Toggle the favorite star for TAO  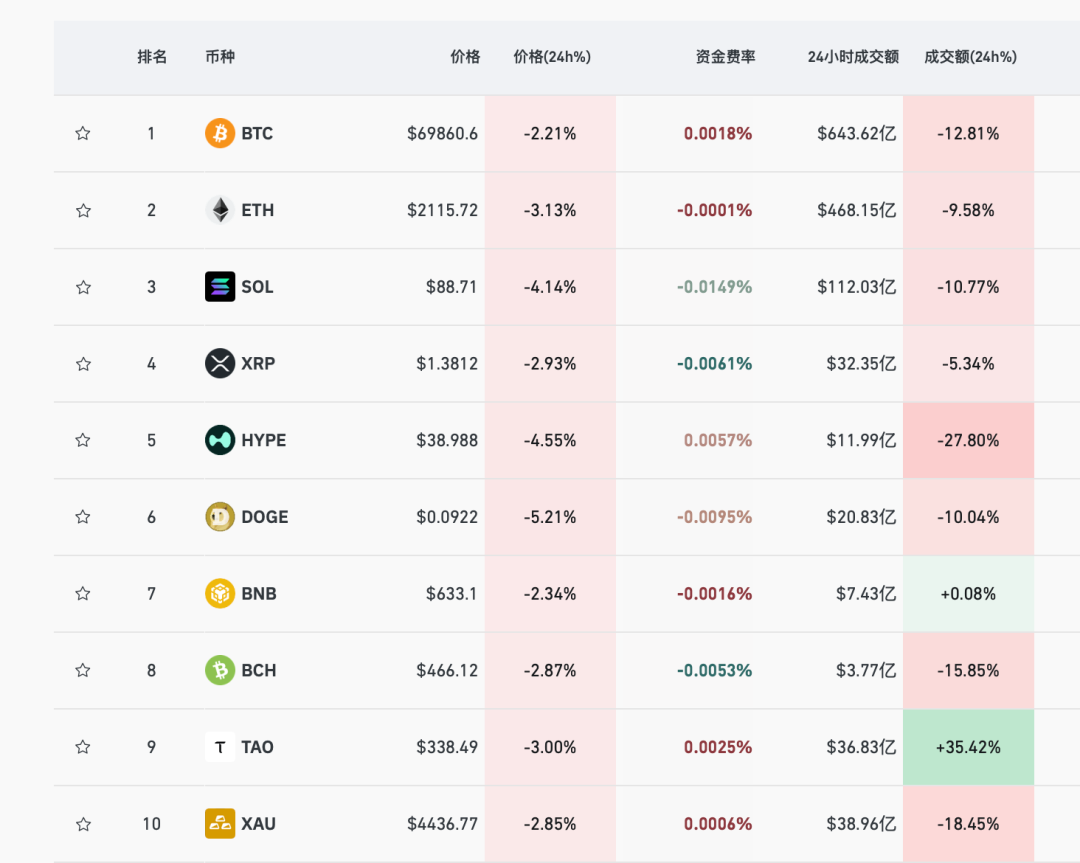[x=83, y=746]
